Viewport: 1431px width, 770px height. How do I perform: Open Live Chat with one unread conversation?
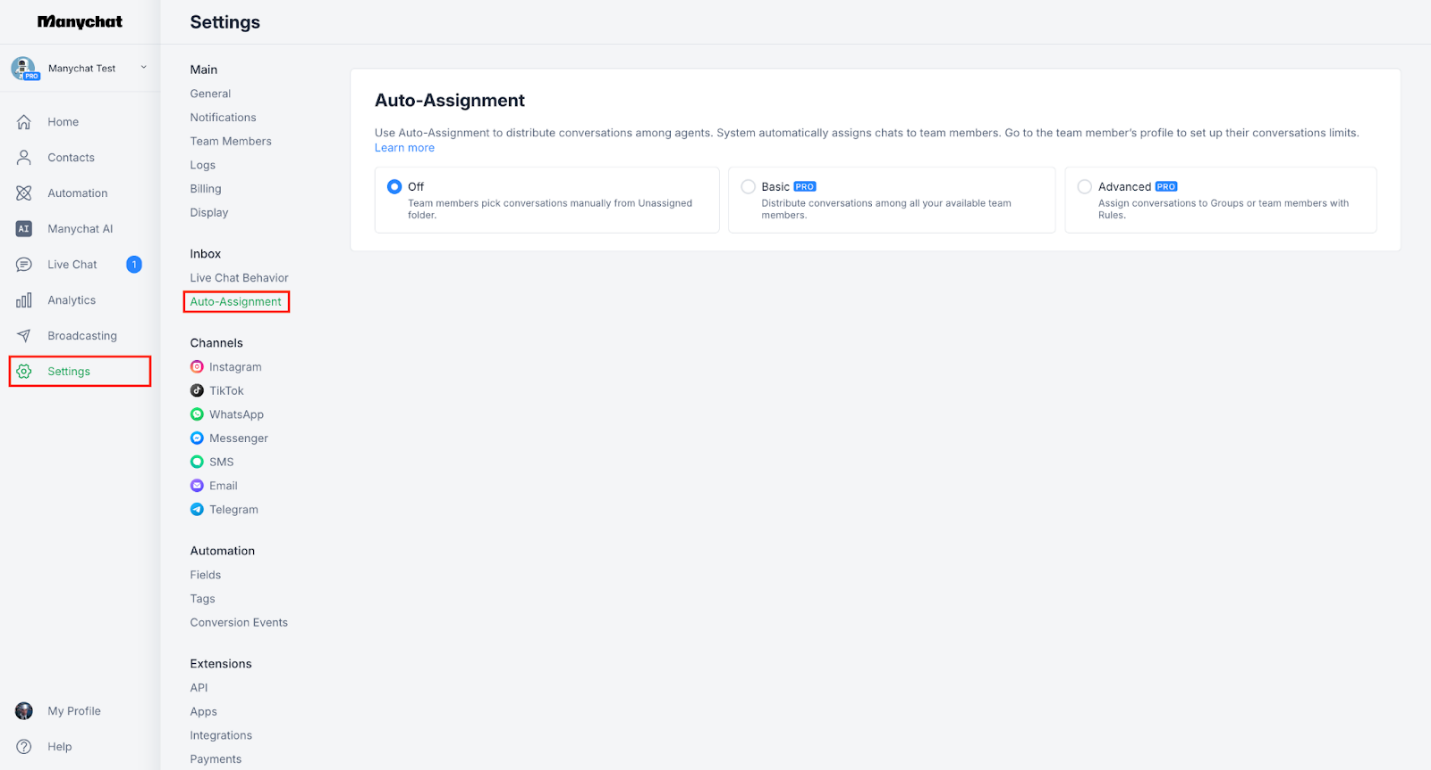point(71,264)
